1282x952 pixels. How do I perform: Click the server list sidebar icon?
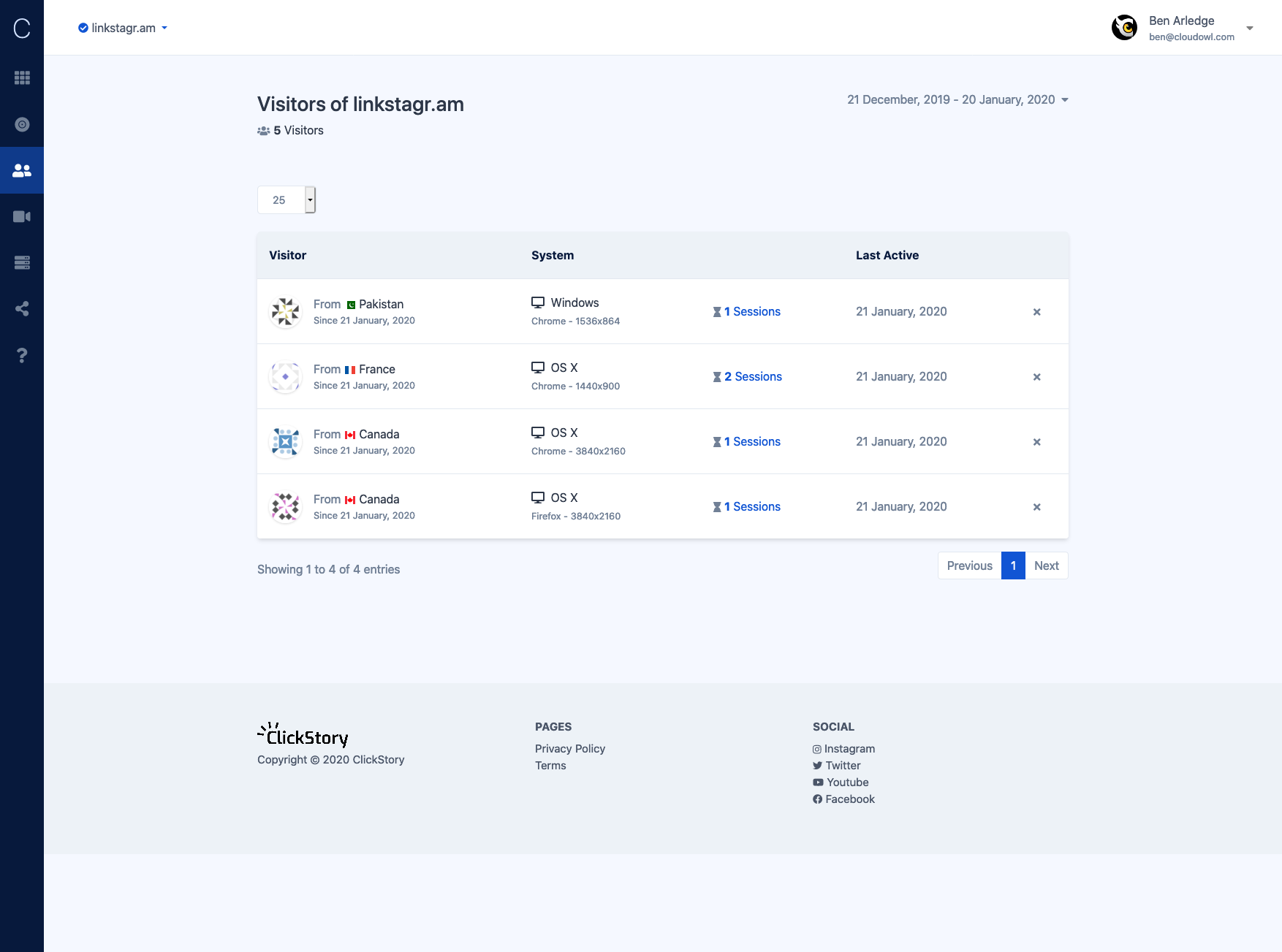click(22, 262)
